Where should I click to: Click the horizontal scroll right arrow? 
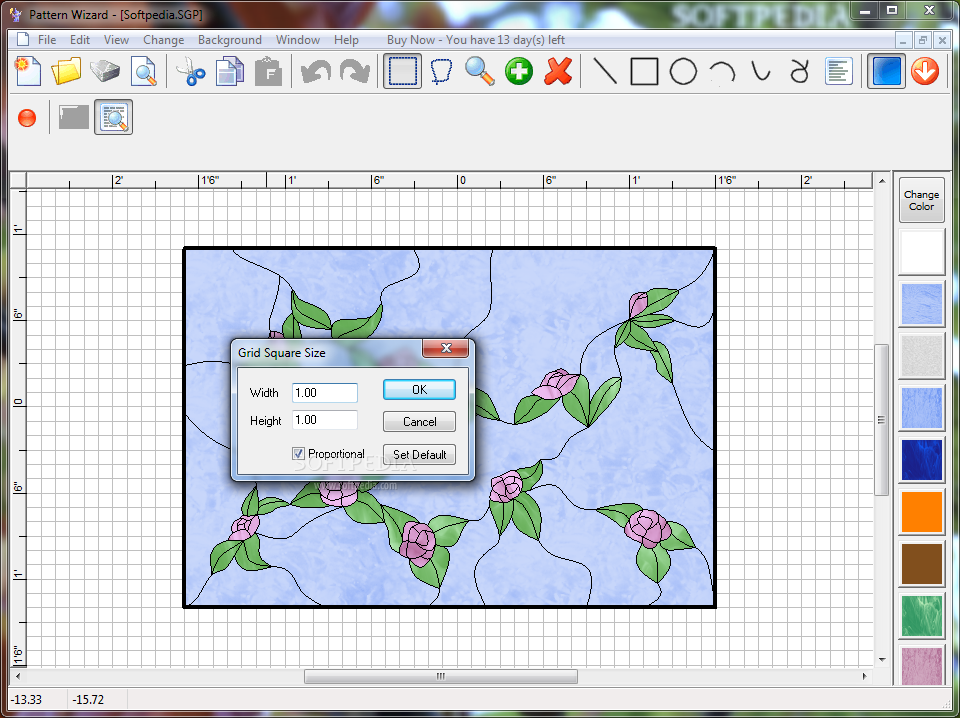864,676
